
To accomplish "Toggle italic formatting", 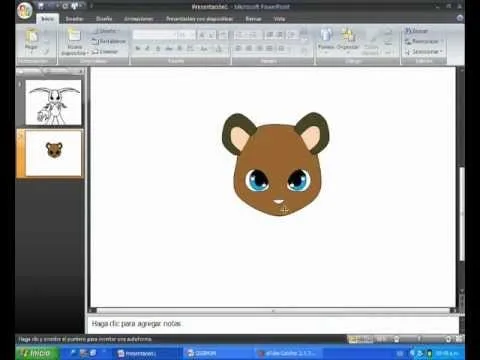I will pyautogui.click(x=148, y=49).
